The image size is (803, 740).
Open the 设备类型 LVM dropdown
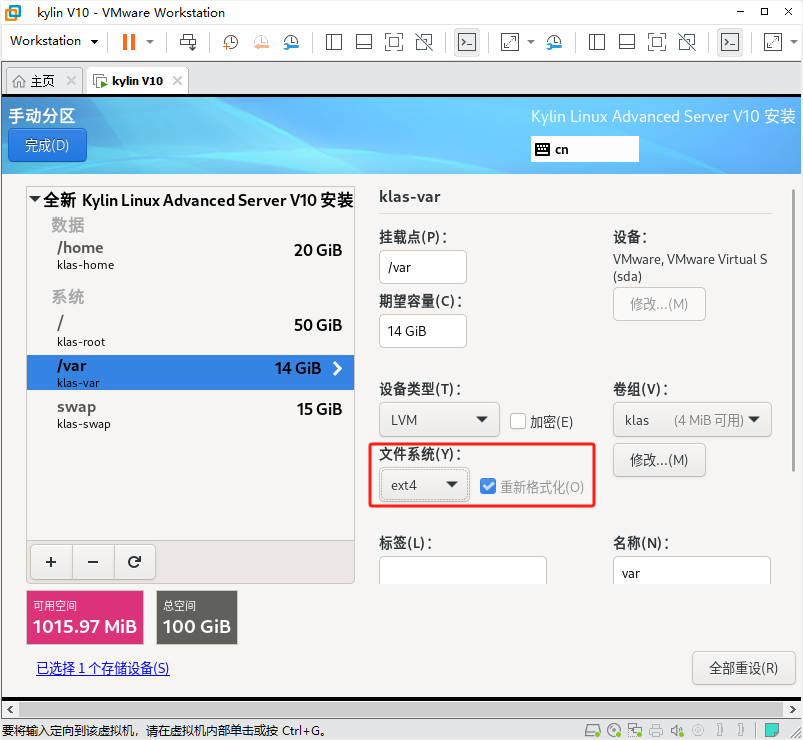point(439,420)
